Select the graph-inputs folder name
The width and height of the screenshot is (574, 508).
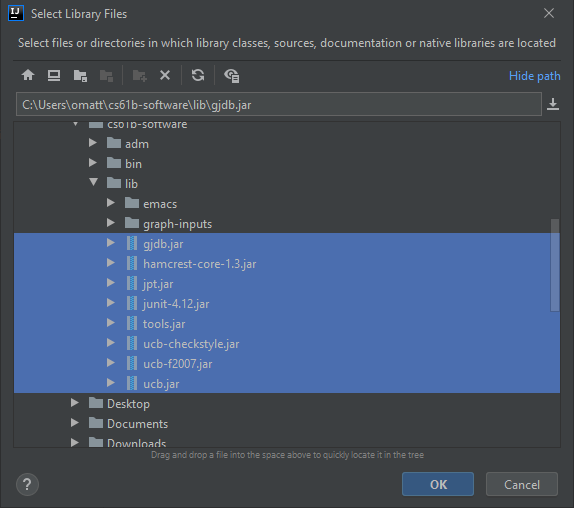(178, 224)
